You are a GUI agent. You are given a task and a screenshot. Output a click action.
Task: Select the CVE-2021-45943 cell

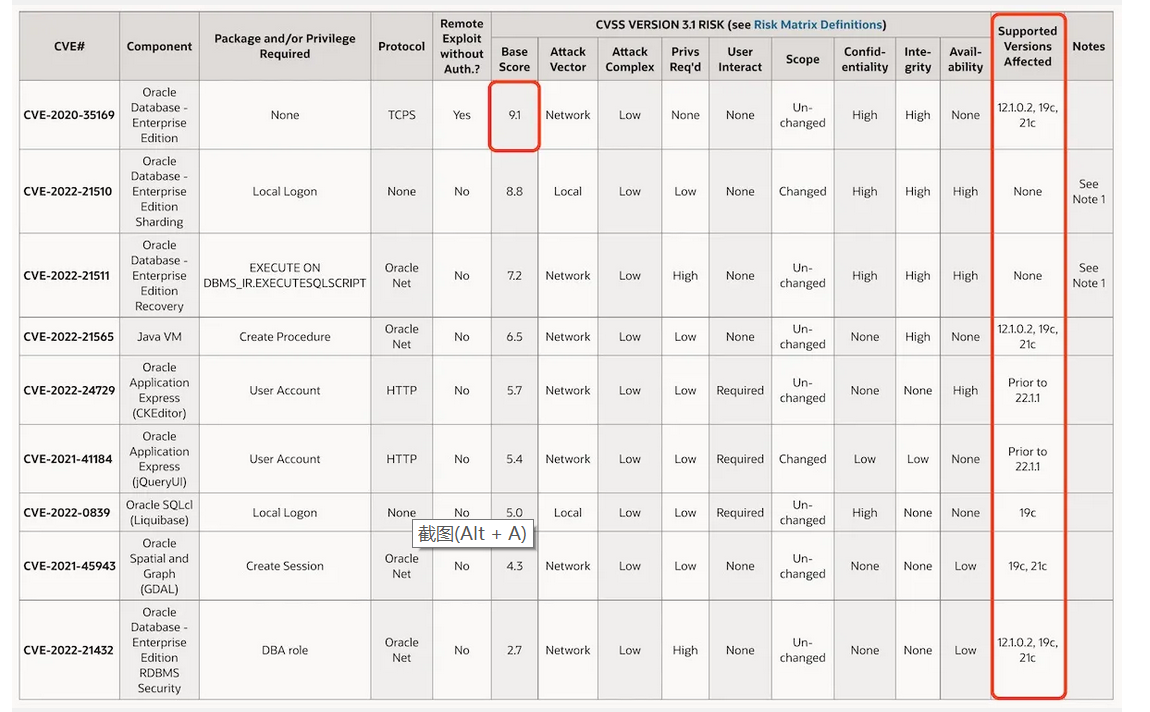(69, 566)
